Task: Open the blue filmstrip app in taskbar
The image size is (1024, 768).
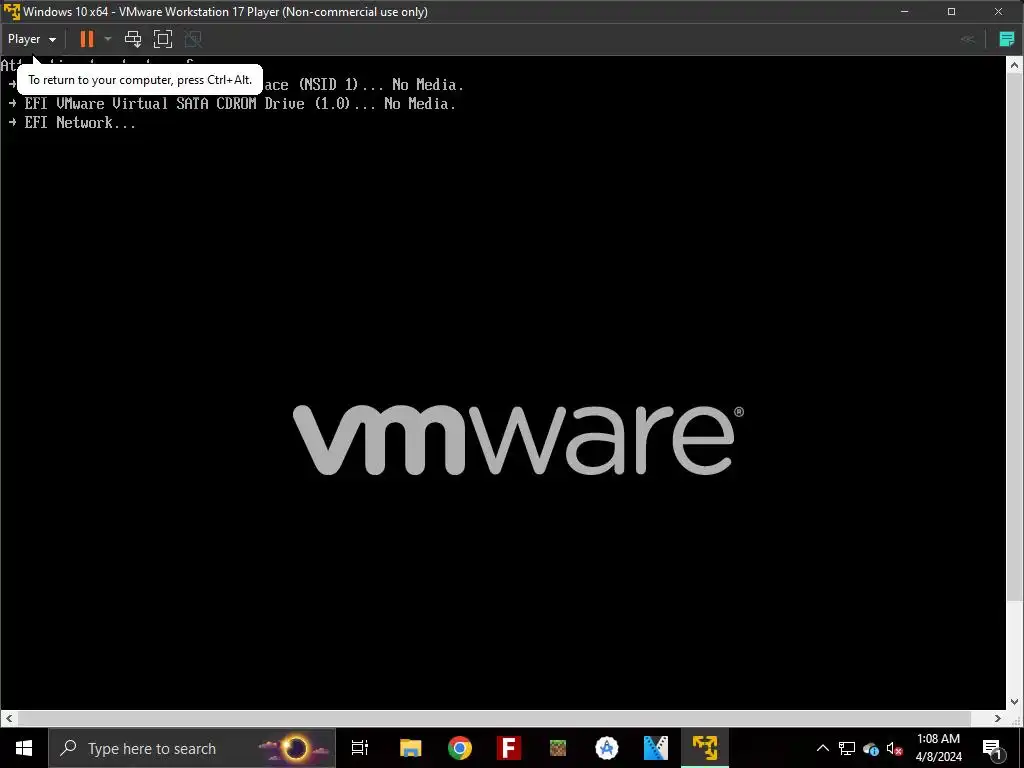Action: (656, 748)
